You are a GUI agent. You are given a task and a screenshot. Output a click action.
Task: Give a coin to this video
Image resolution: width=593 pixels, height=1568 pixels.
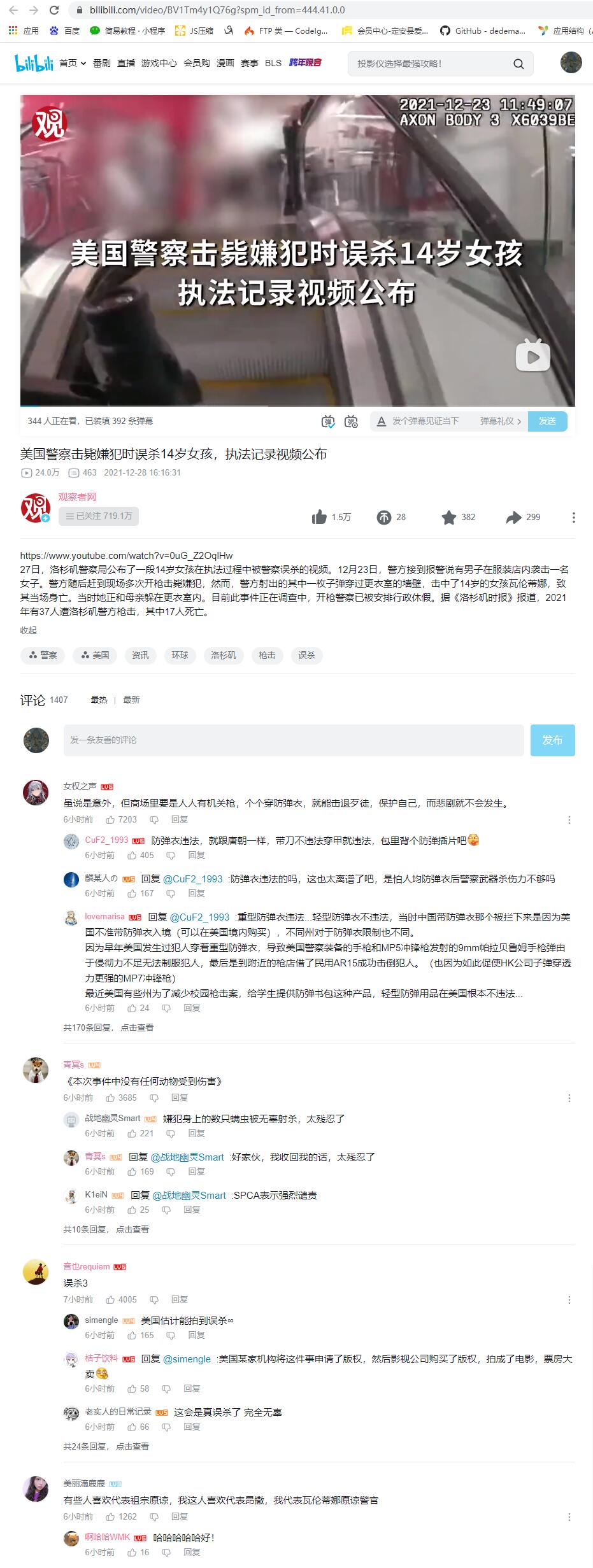pos(383,518)
